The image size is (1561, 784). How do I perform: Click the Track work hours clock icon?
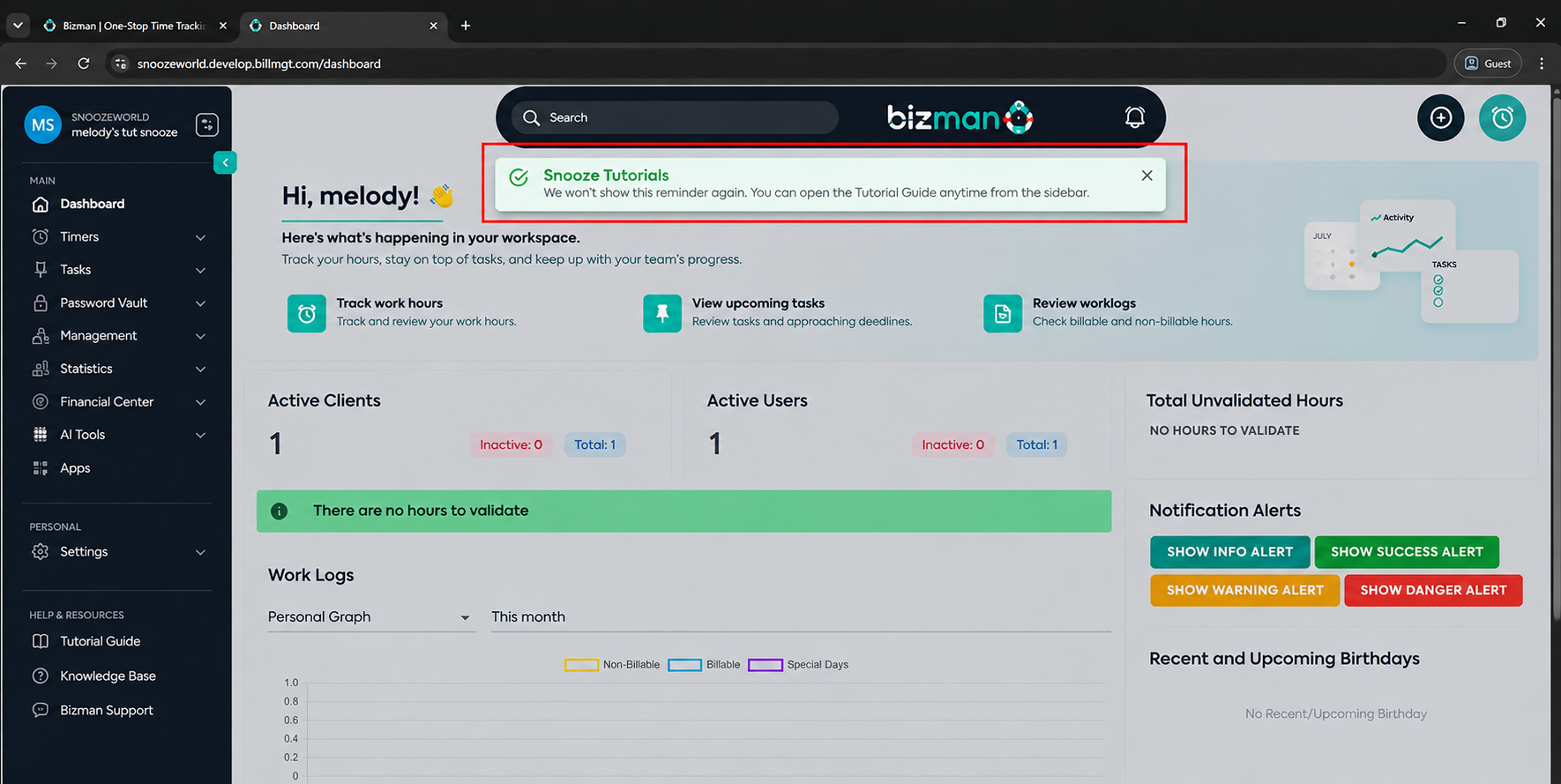pyautogui.click(x=307, y=313)
